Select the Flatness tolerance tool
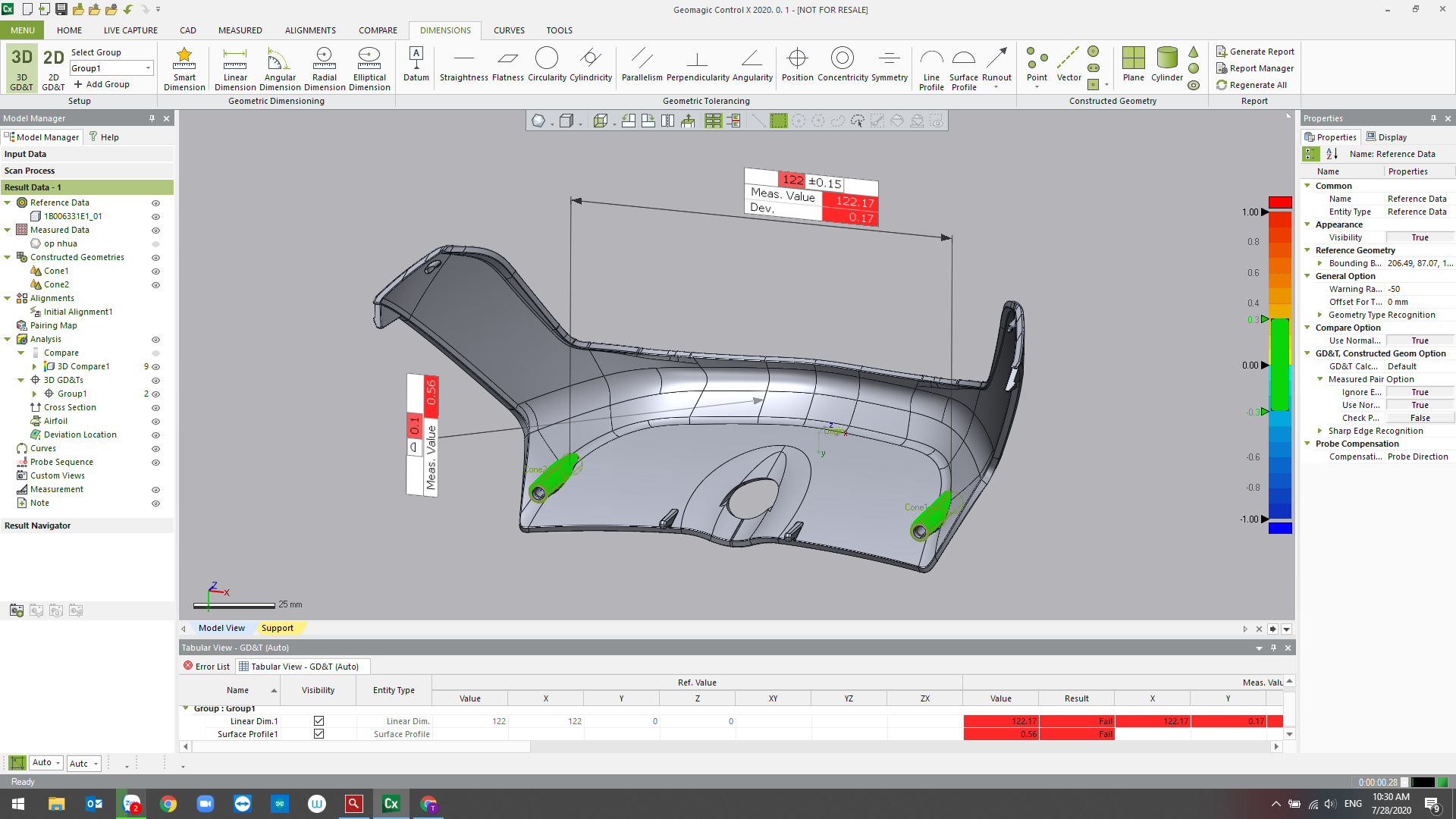 tap(508, 64)
